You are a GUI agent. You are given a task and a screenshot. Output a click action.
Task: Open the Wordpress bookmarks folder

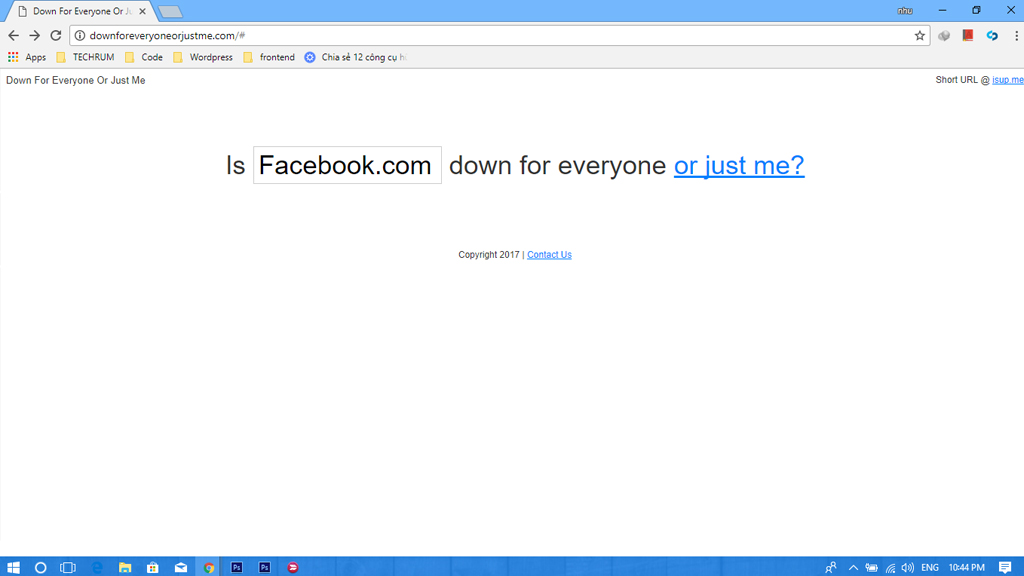click(203, 57)
